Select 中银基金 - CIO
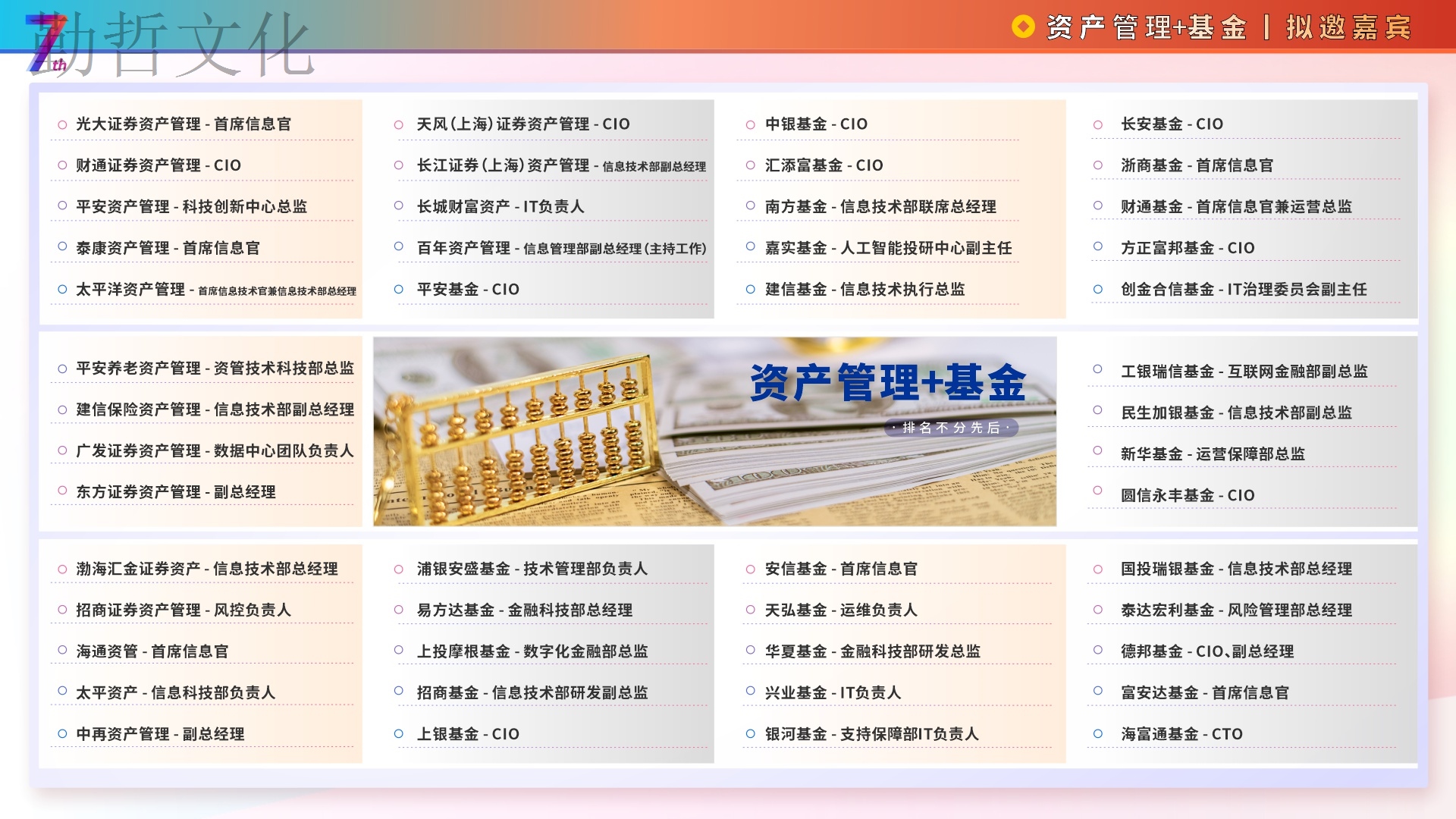The width and height of the screenshot is (1456, 819). point(816,124)
